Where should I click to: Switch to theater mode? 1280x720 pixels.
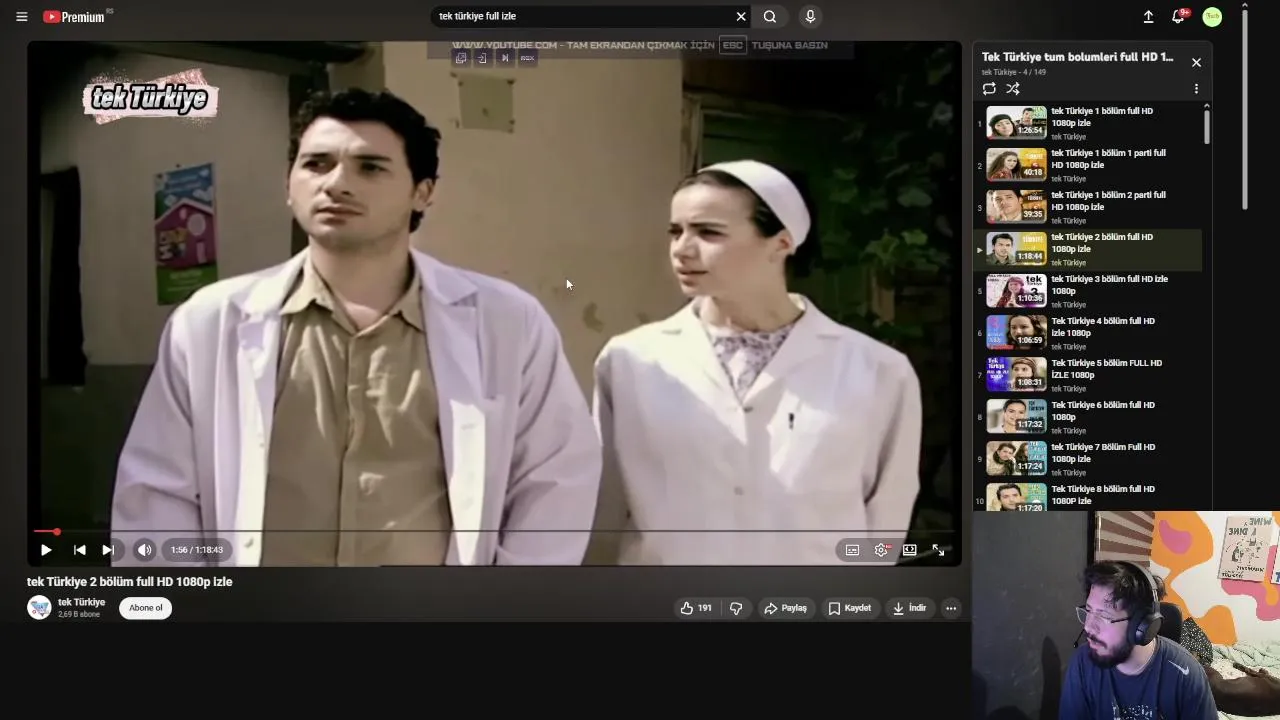click(x=909, y=550)
